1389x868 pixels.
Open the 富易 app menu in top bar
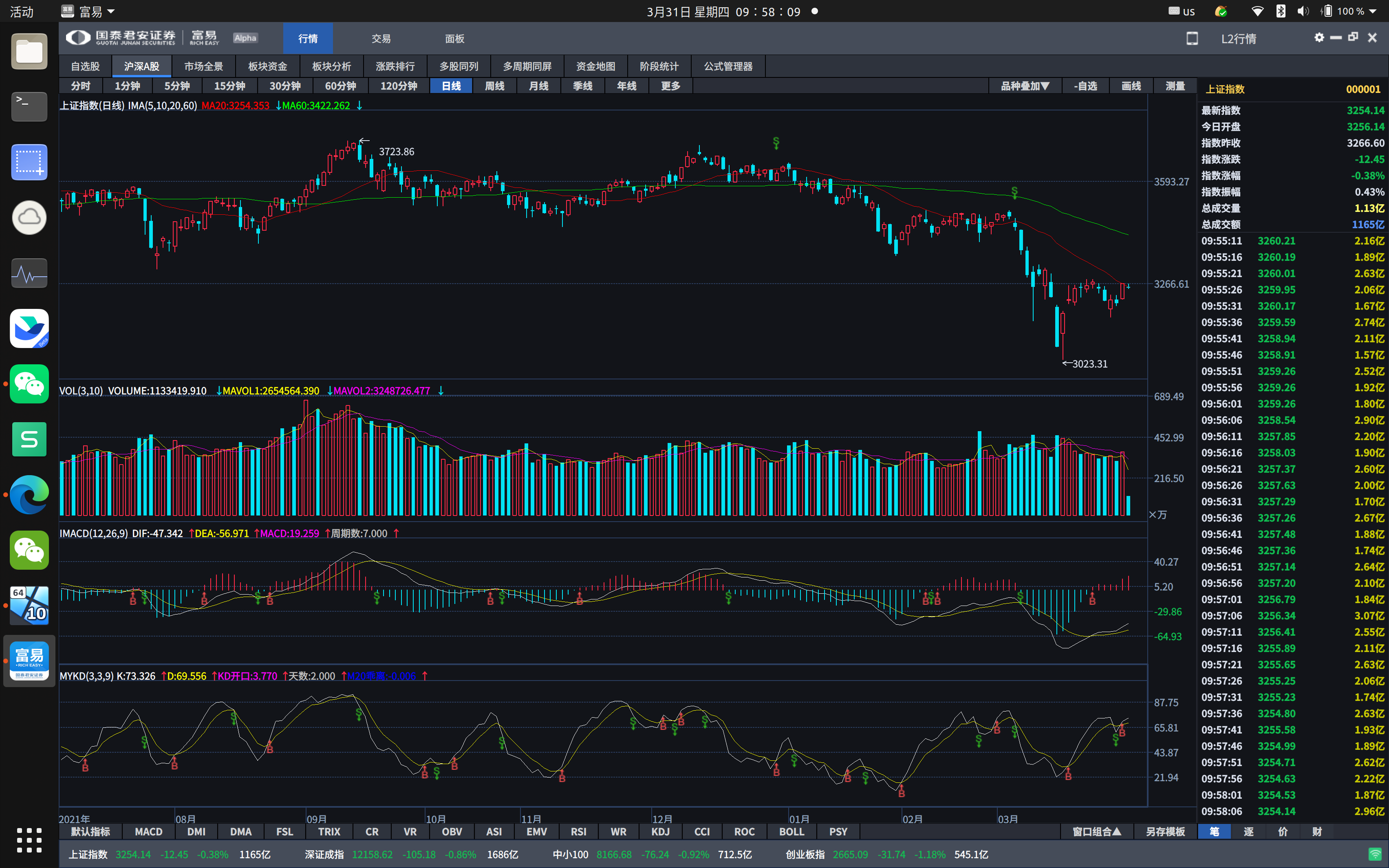click(x=89, y=11)
